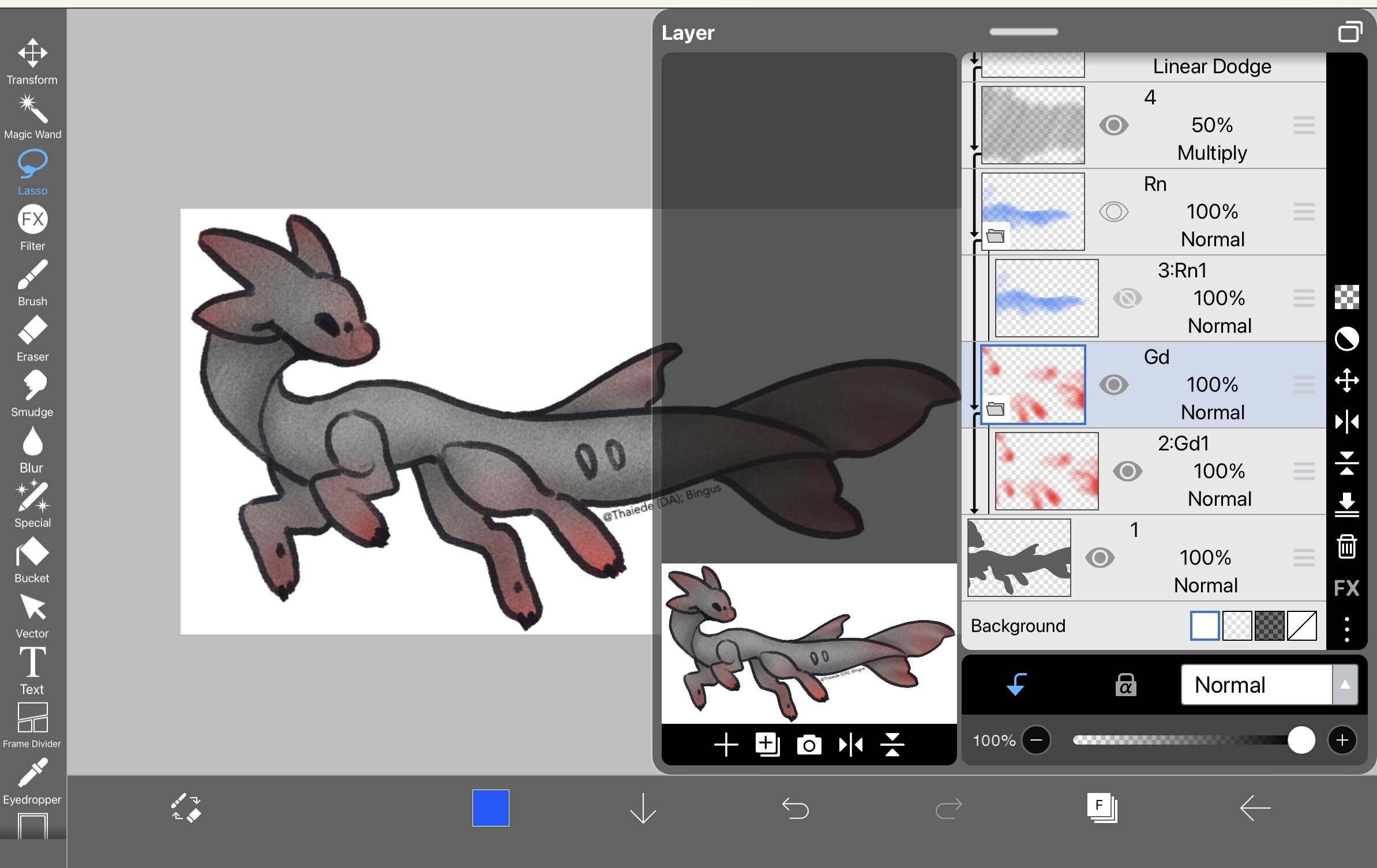Image resolution: width=1377 pixels, height=868 pixels.
Task: Click the invert color circle icon
Action: (1347, 339)
